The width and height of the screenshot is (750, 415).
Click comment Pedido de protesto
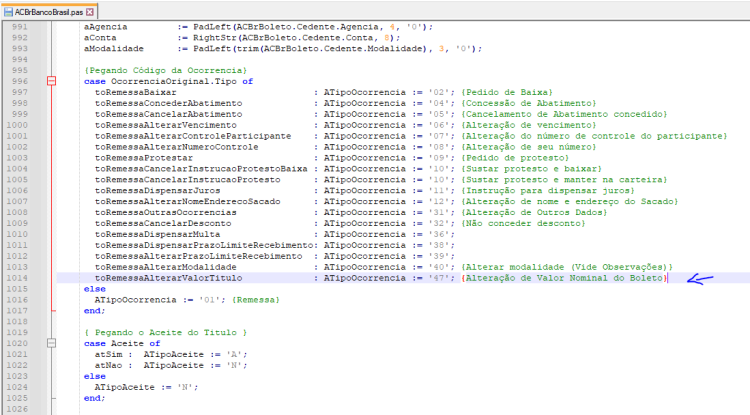point(516,158)
